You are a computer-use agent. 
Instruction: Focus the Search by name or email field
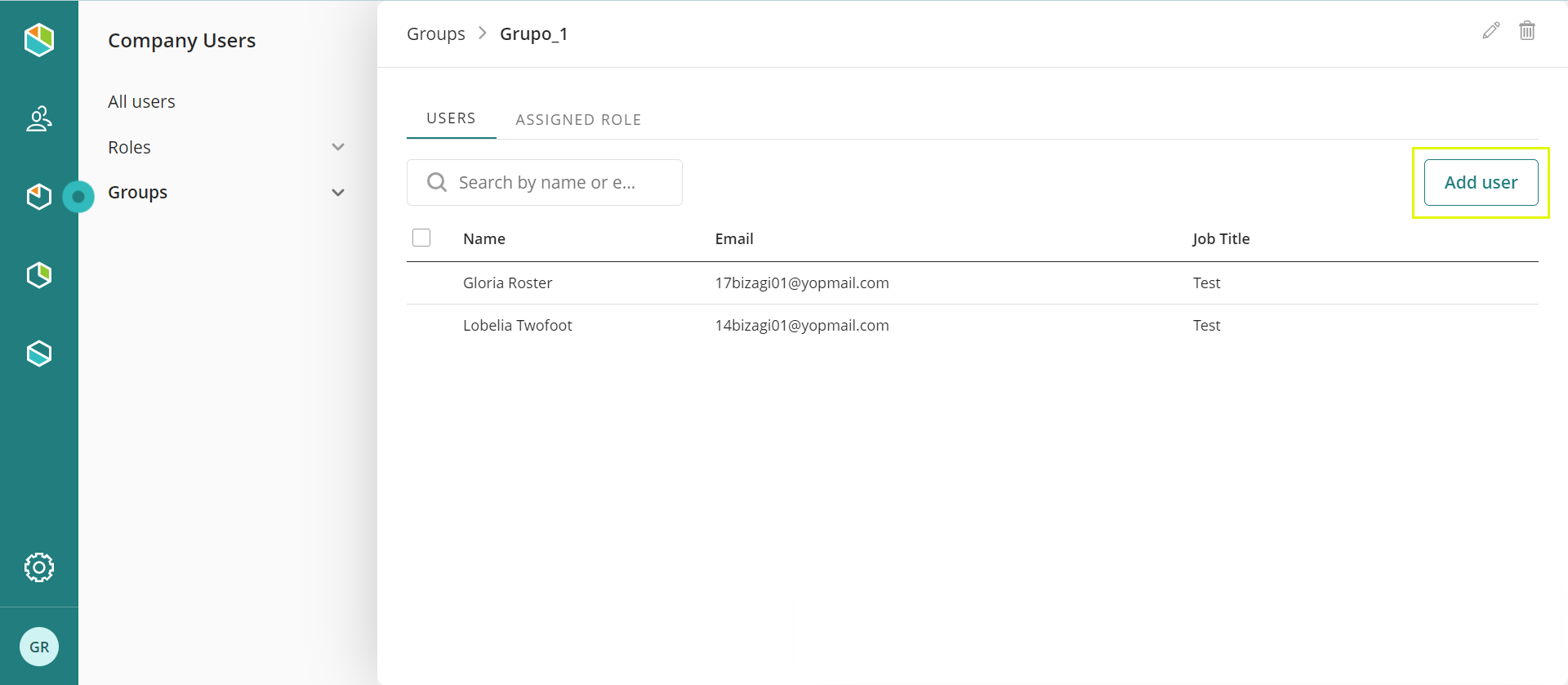(x=545, y=182)
